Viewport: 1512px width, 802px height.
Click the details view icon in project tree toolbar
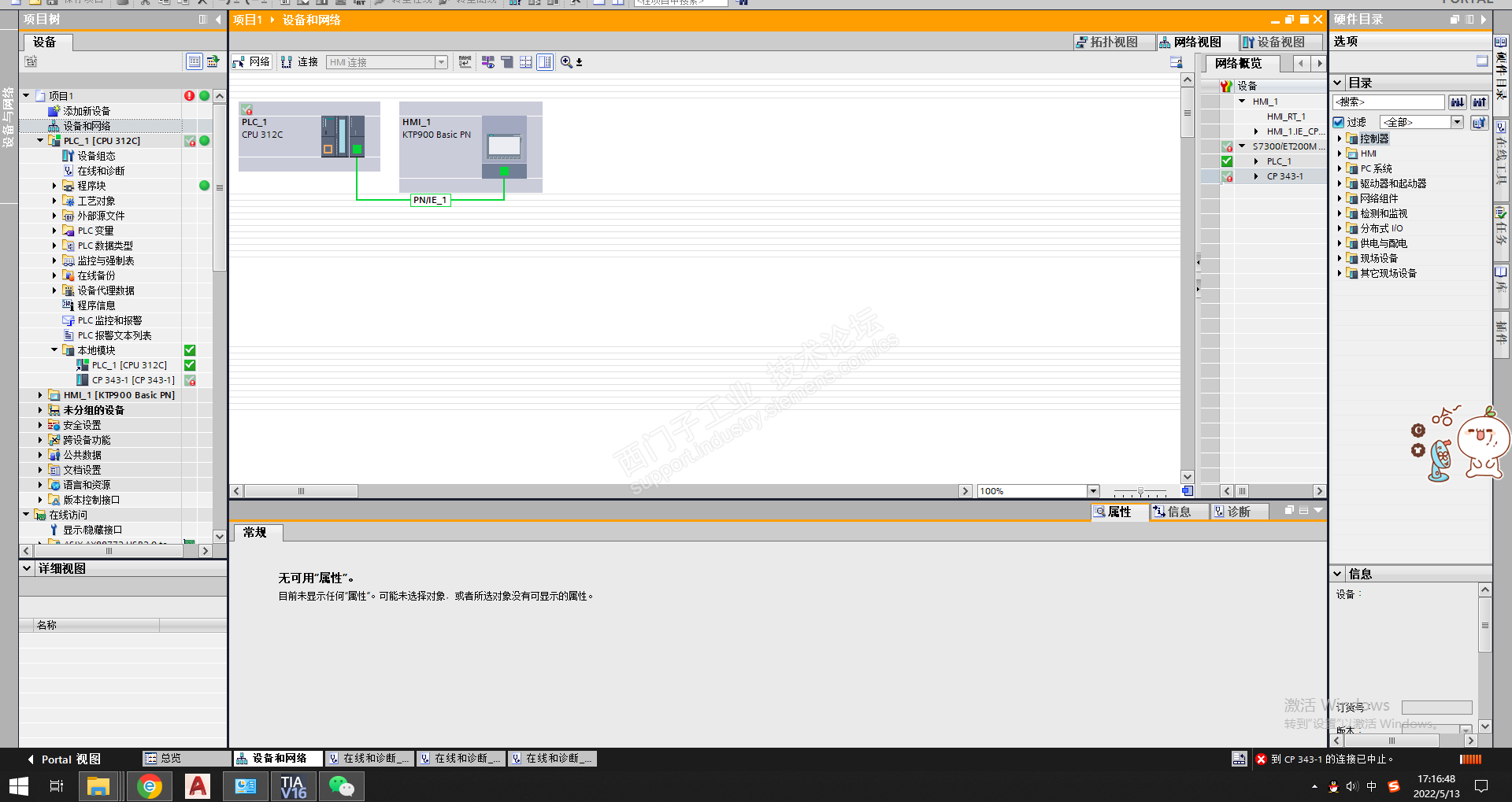[x=195, y=61]
